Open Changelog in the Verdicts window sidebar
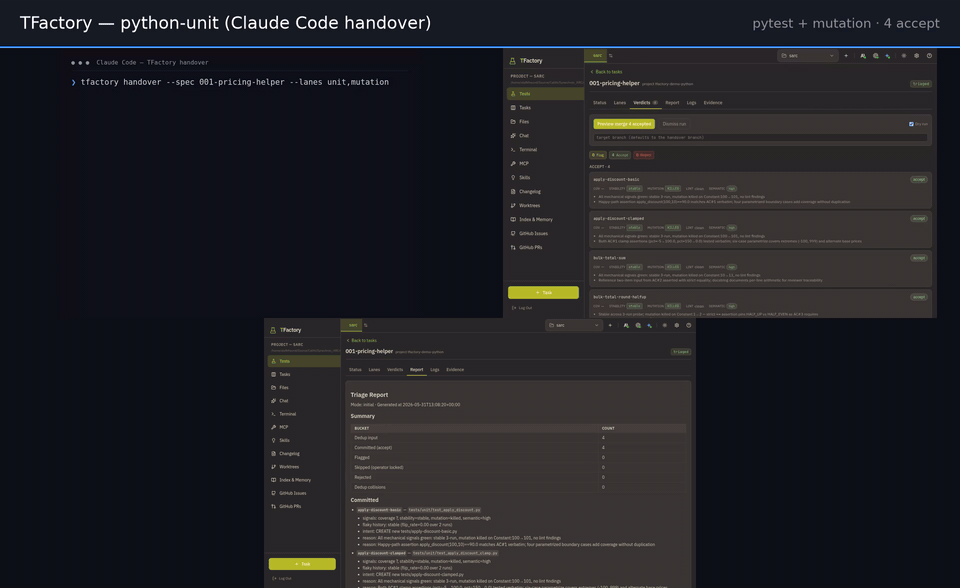Screen dimensions: 960x588 pos(545,192)
